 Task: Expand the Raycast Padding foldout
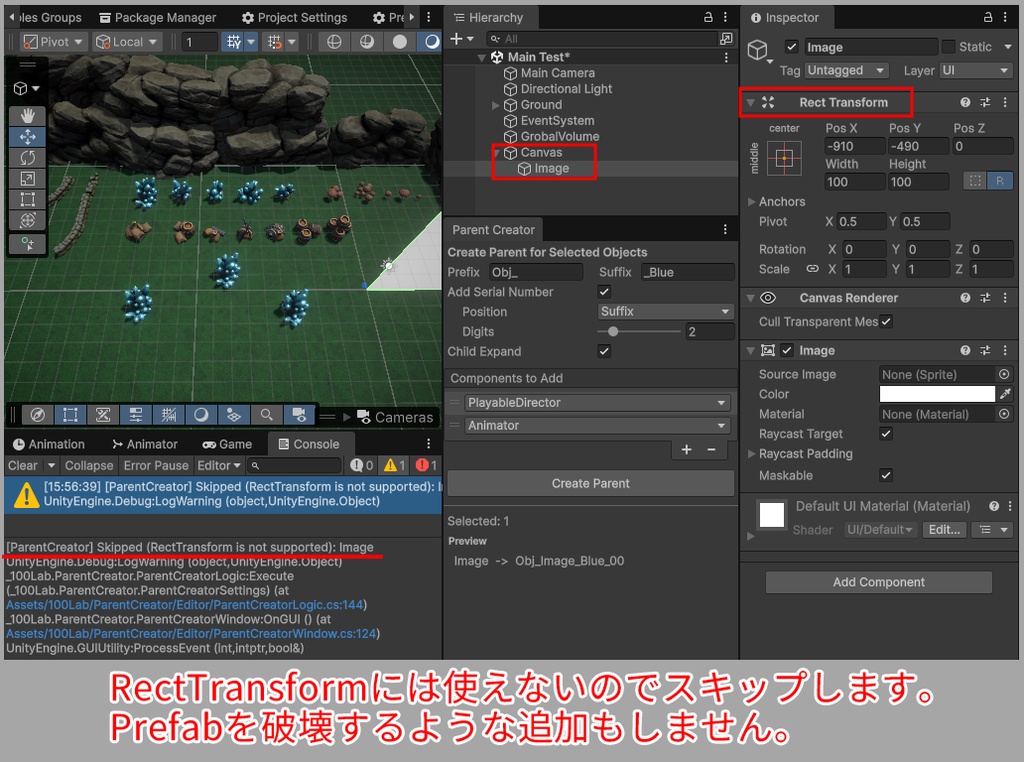(x=751, y=454)
